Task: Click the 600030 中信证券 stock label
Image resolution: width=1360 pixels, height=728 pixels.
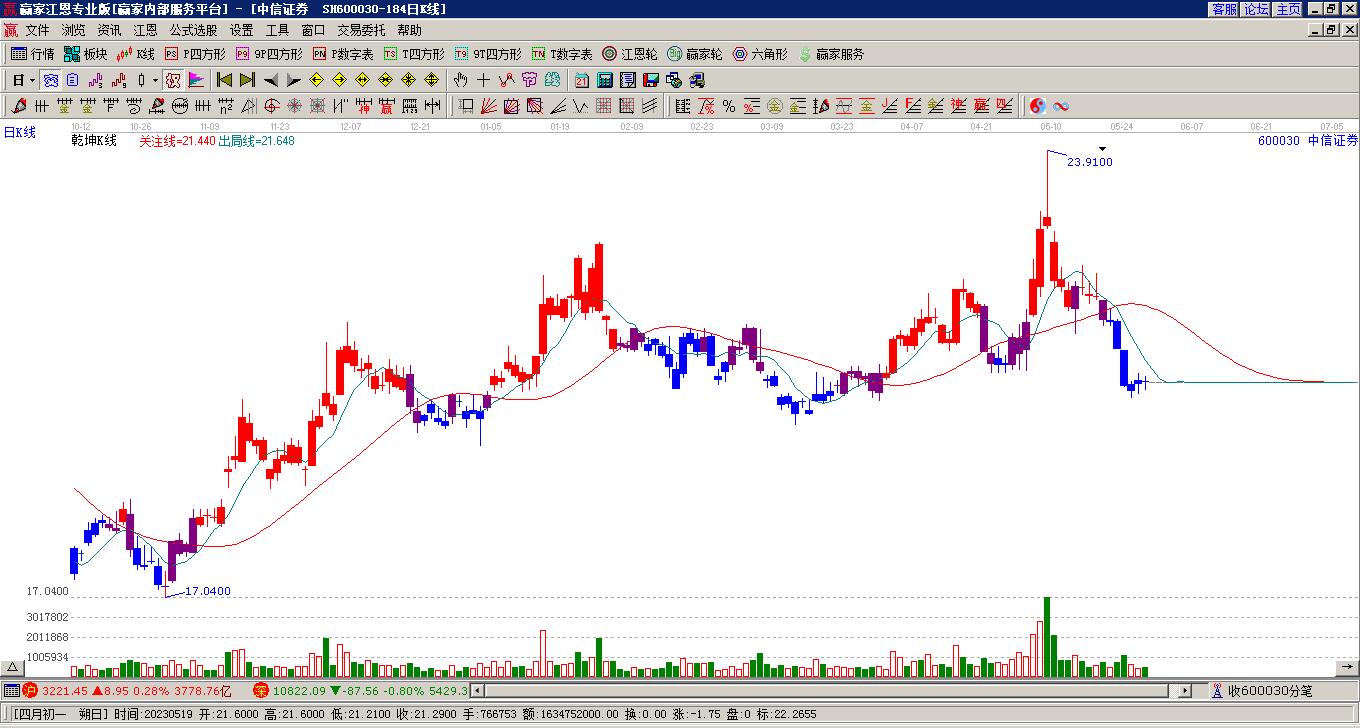Action: [1308, 141]
